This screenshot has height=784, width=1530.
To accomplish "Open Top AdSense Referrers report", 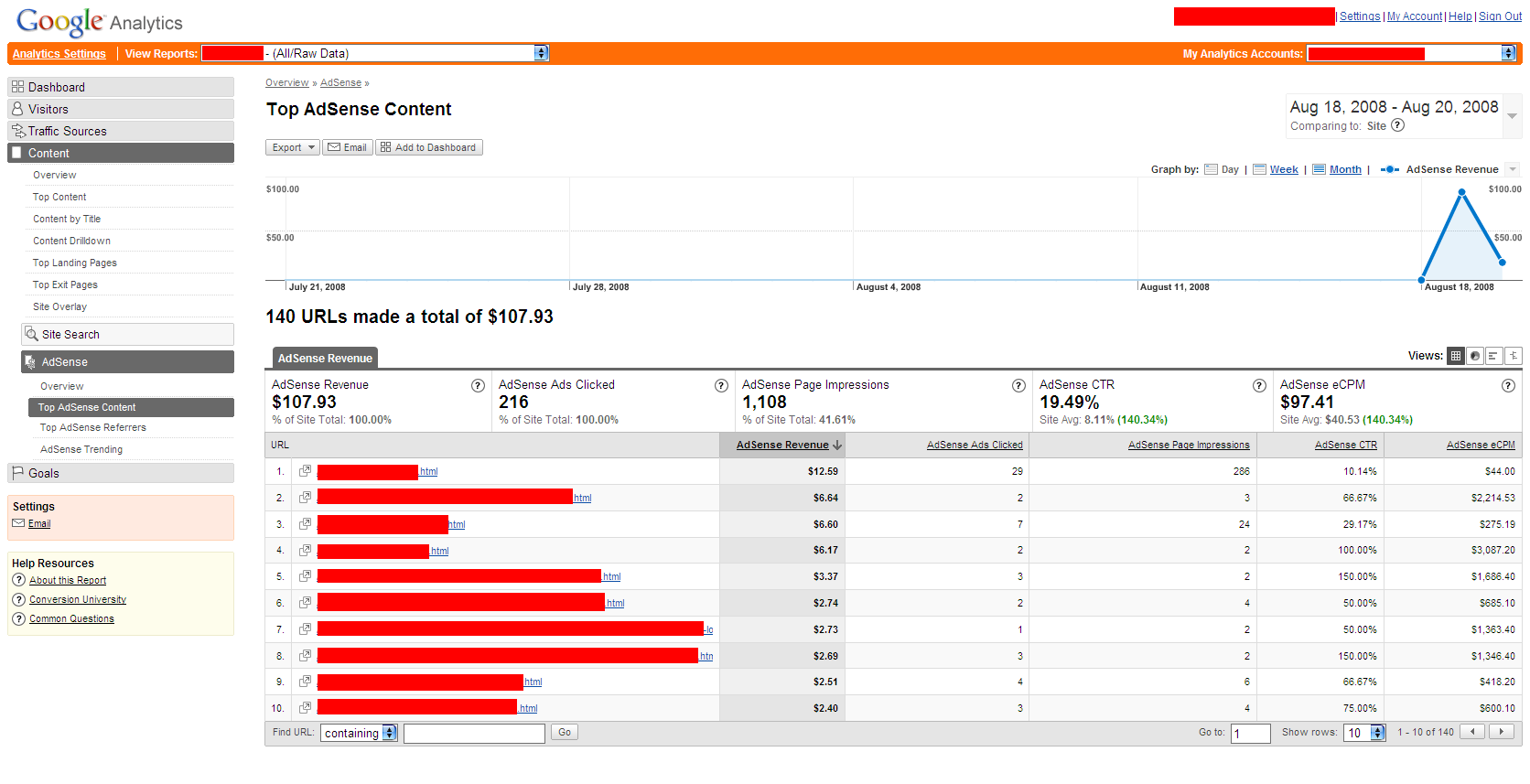I will (92, 427).
